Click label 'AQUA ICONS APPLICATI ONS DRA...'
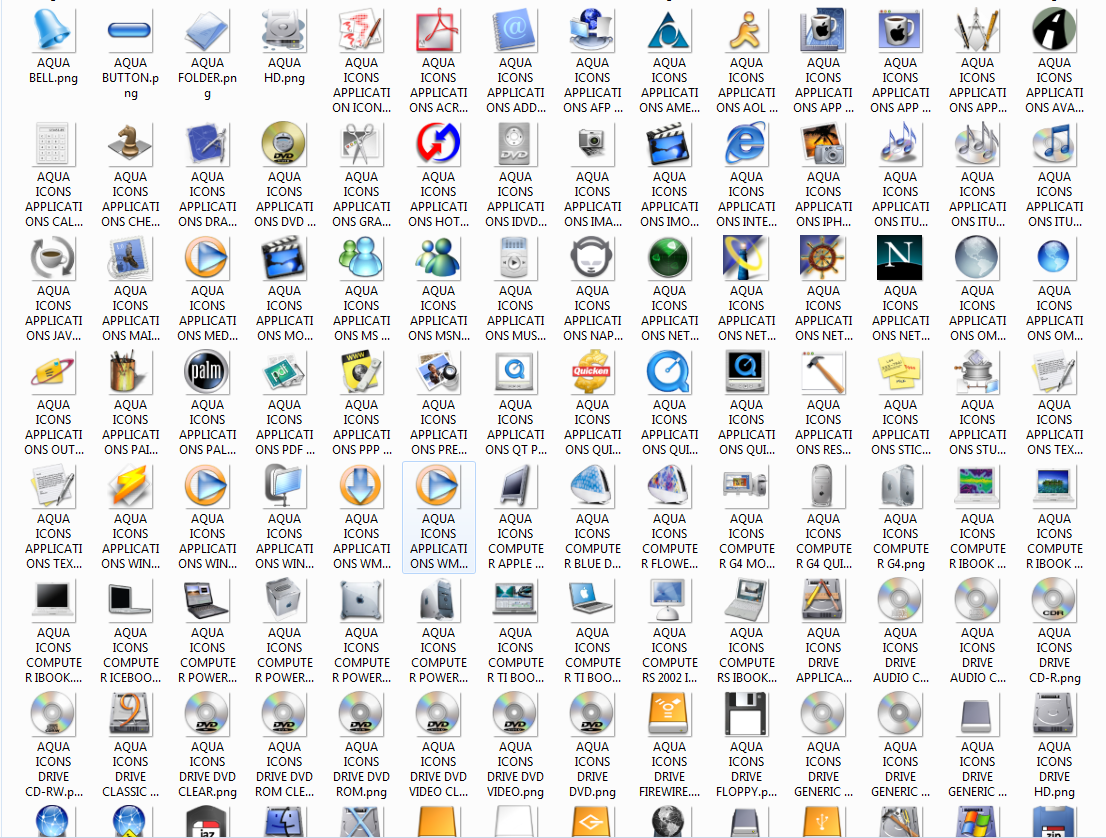 click(207, 200)
